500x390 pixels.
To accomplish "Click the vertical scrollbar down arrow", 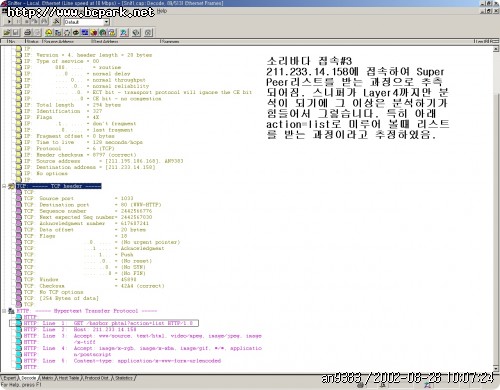I will [496, 369].
